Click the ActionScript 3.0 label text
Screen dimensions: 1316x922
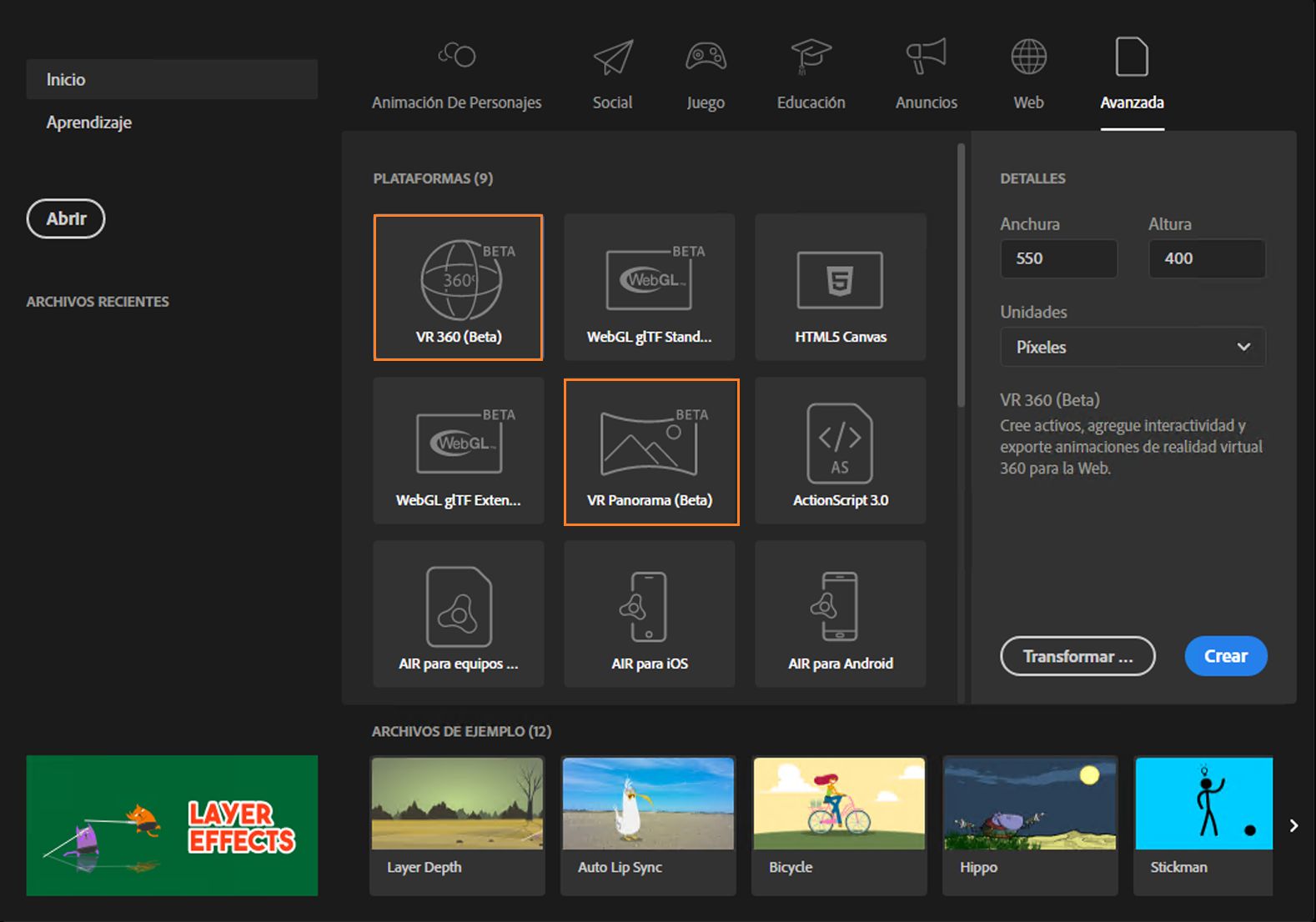click(x=841, y=500)
